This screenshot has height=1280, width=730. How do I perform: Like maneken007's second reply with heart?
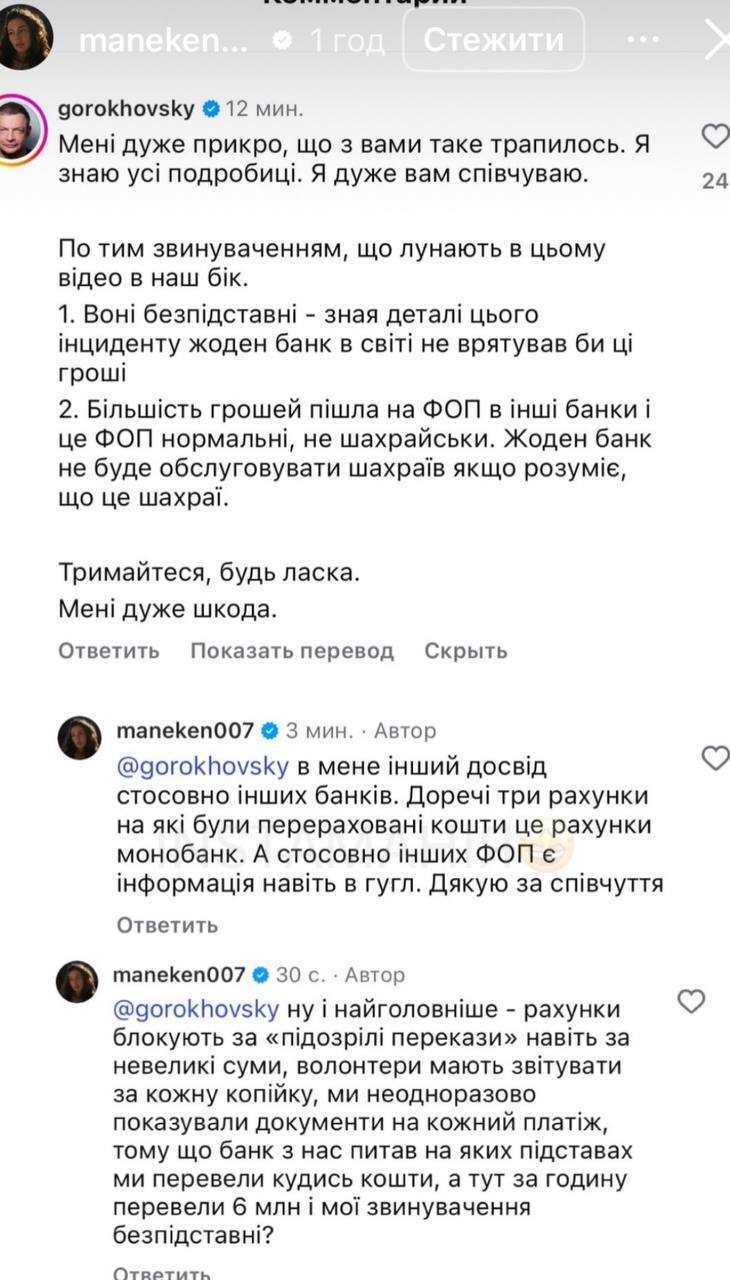click(691, 1001)
